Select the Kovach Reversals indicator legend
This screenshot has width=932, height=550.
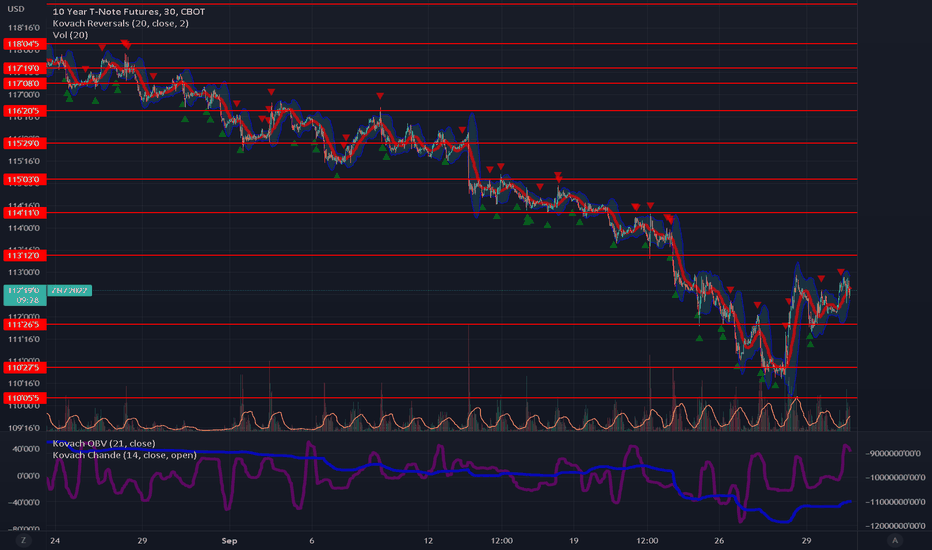[x=121, y=23]
